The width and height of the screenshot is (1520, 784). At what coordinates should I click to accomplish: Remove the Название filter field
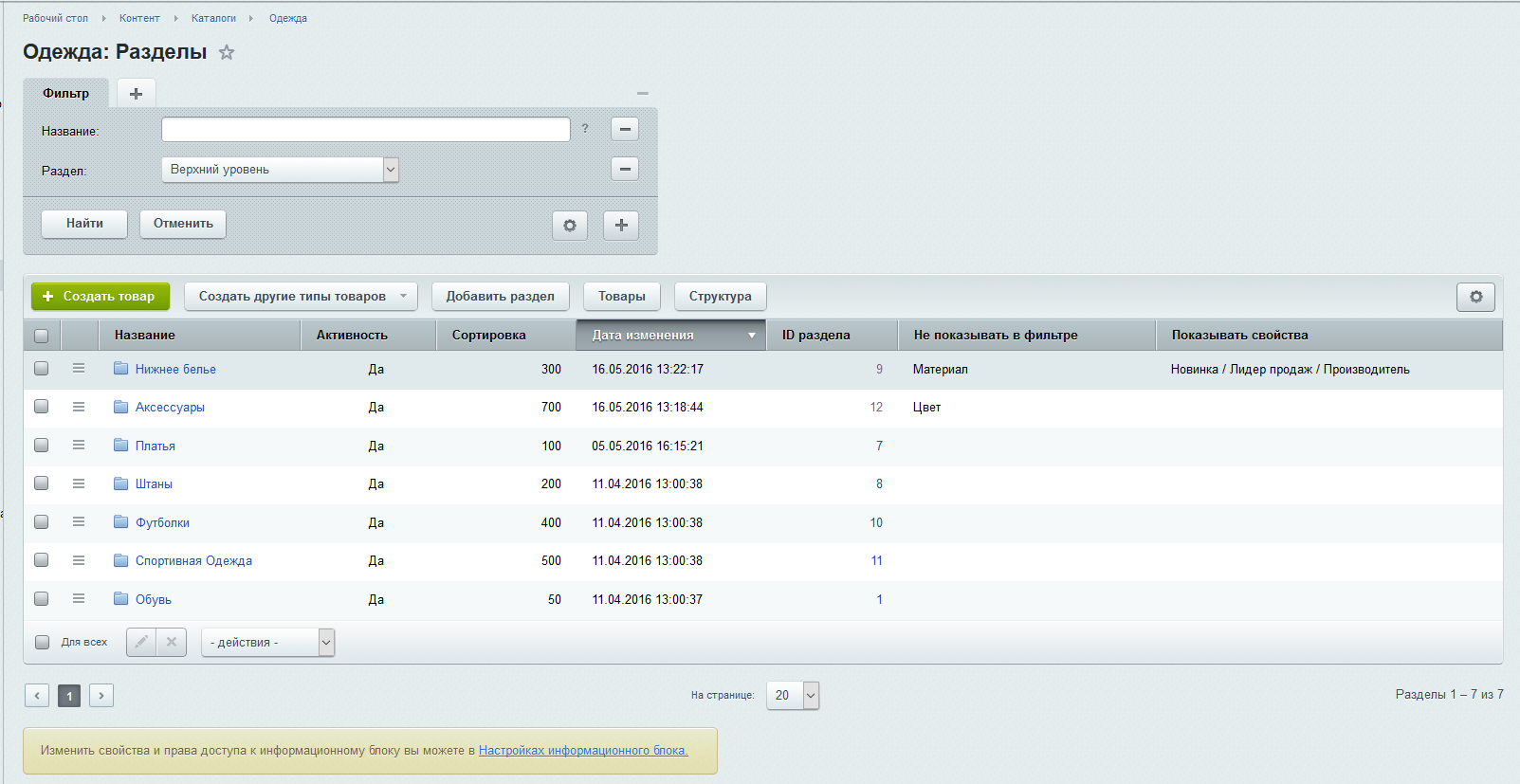[624, 130]
